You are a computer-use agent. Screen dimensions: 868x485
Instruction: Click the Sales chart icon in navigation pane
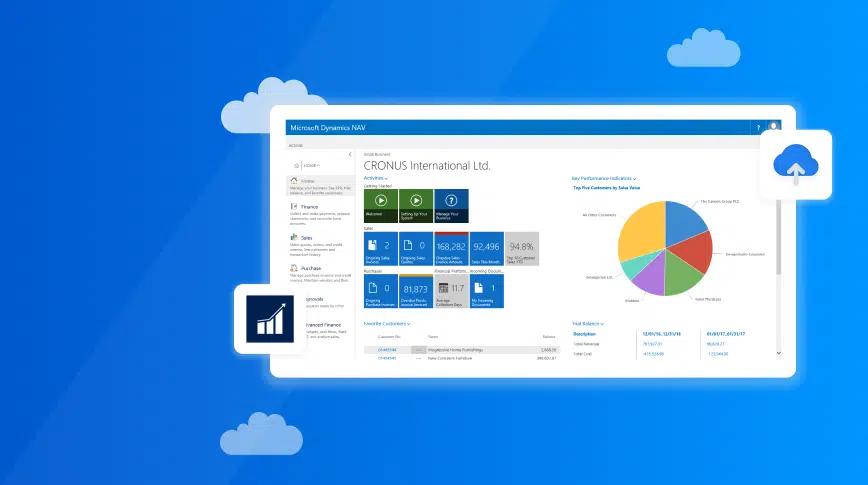click(x=294, y=237)
